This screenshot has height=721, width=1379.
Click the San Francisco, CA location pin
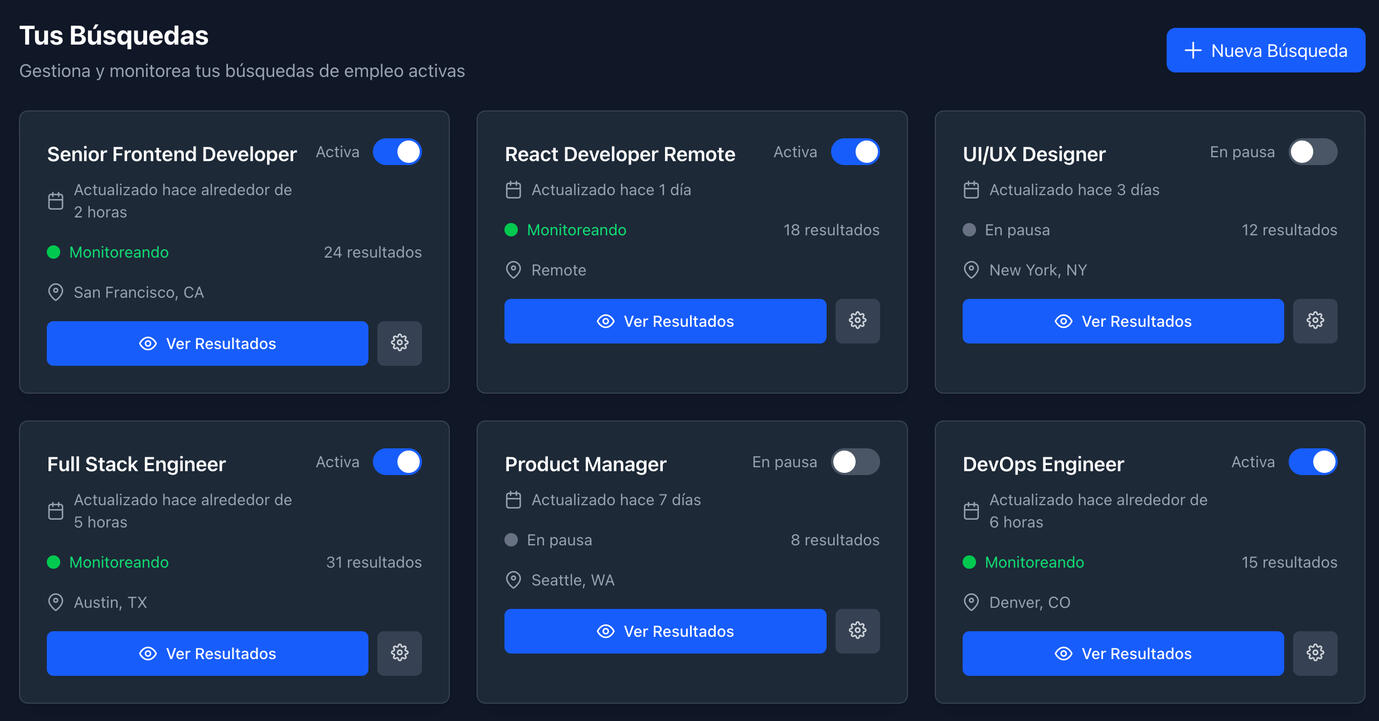coord(56,293)
